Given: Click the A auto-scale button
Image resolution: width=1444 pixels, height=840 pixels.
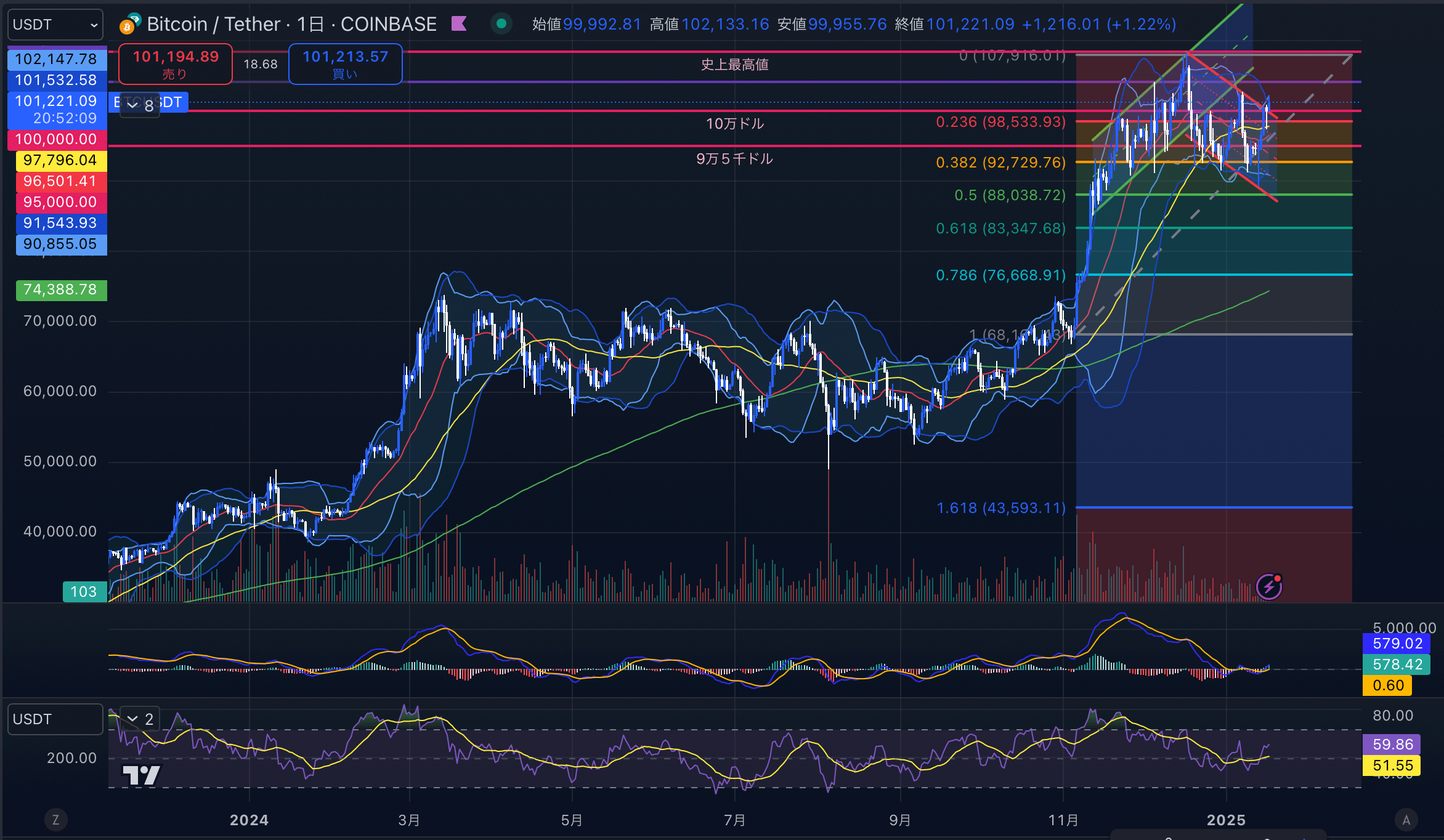Looking at the screenshot, I should point(1406,820).
